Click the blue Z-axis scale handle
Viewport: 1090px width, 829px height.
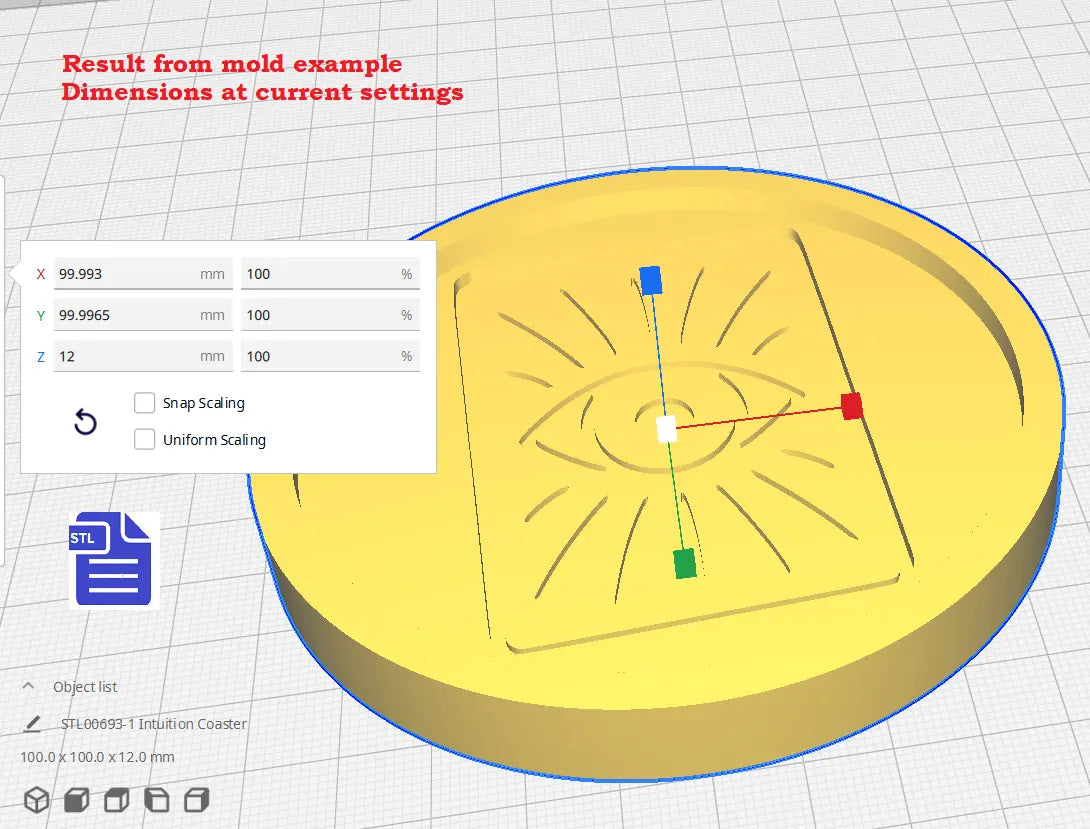(651, 280)
